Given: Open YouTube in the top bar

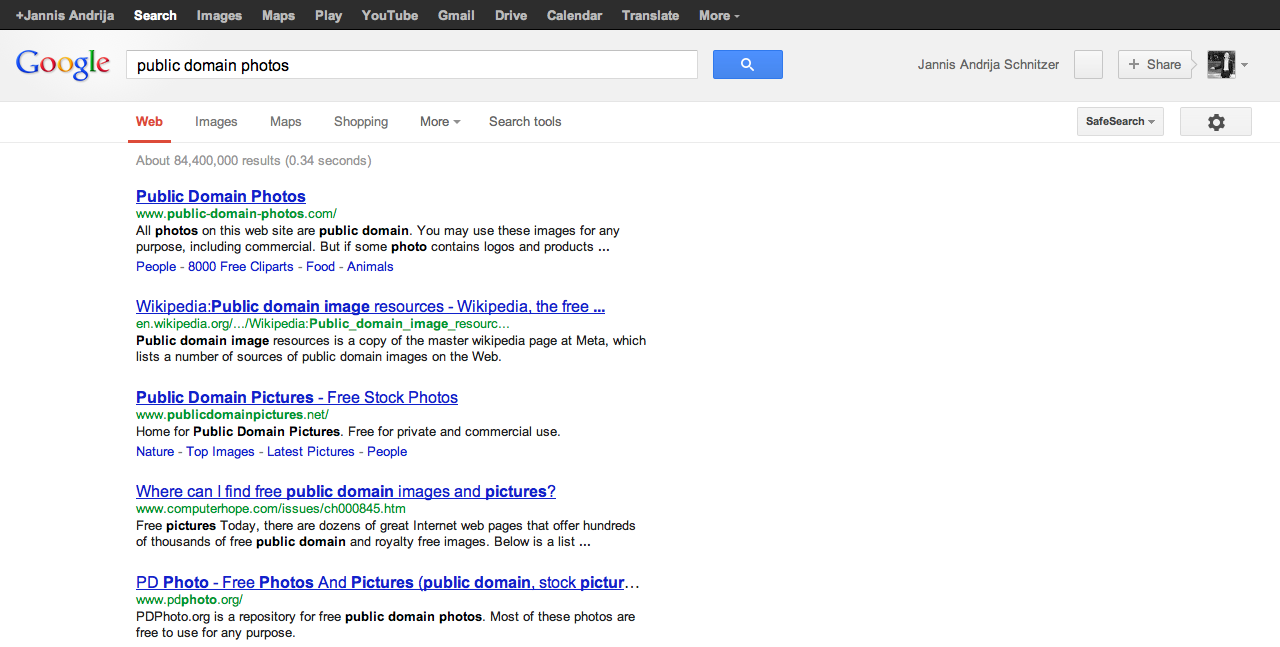Looking at the screenshot, I should coord(390,15).
